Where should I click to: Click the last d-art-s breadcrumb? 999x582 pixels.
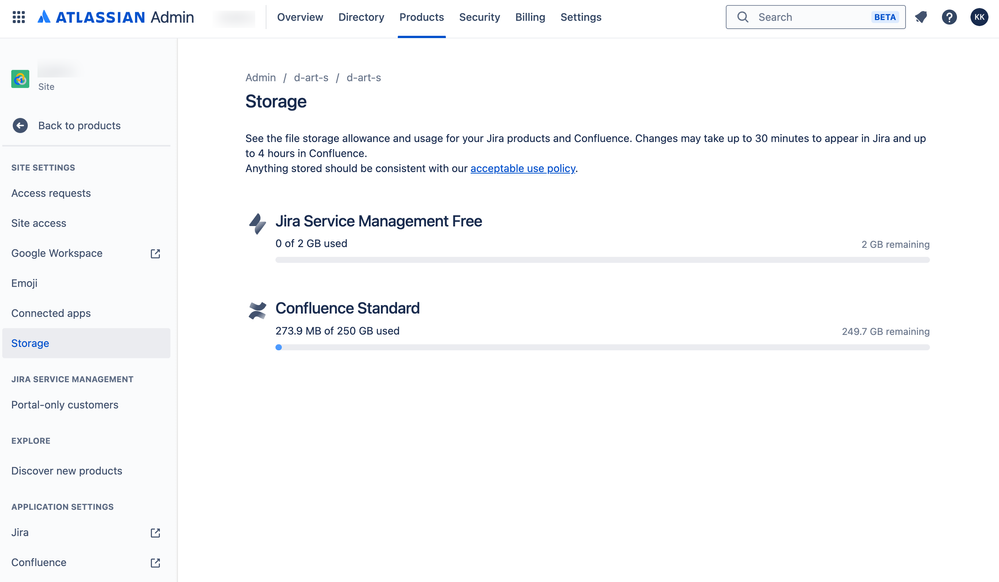pos(364,77)
